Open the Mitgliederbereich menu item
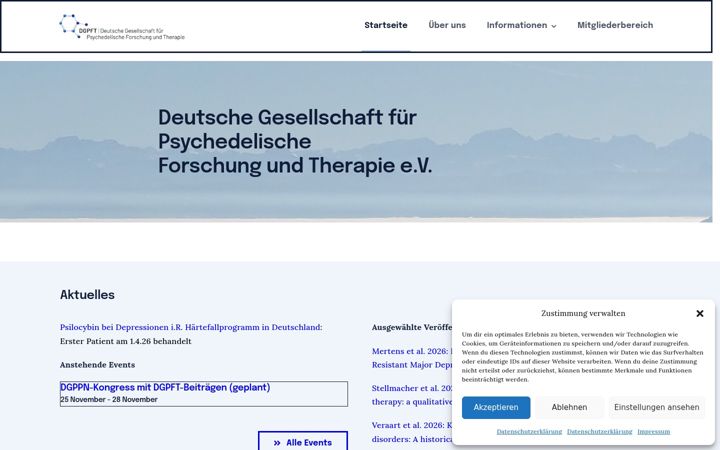720x450 pixels. (615, 25)
